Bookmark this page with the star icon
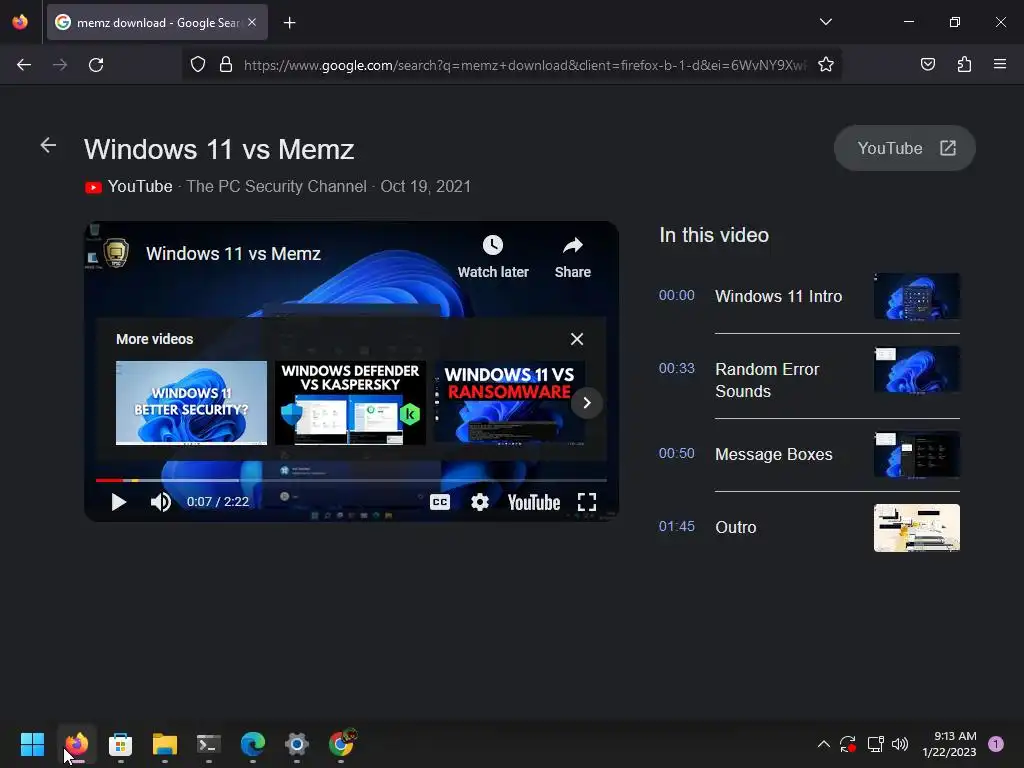The image size is (1024, 768). tap(825, 65)
